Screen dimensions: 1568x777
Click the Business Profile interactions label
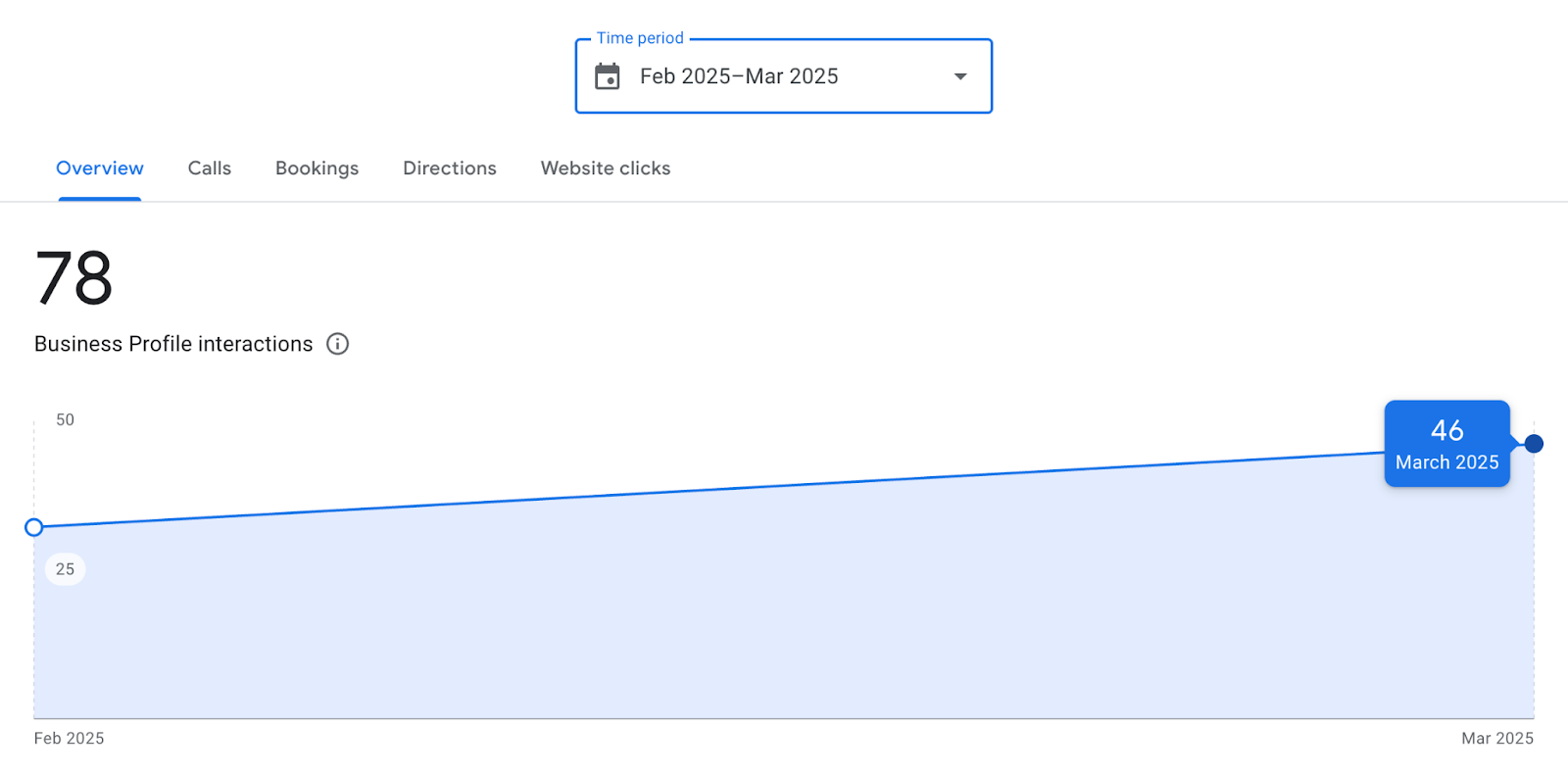coord(173,344)
